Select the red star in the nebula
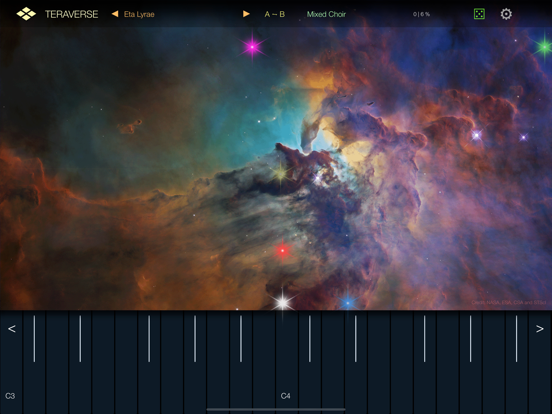The height and width of the screenshot is (414, 552). (x=282, y=251)
